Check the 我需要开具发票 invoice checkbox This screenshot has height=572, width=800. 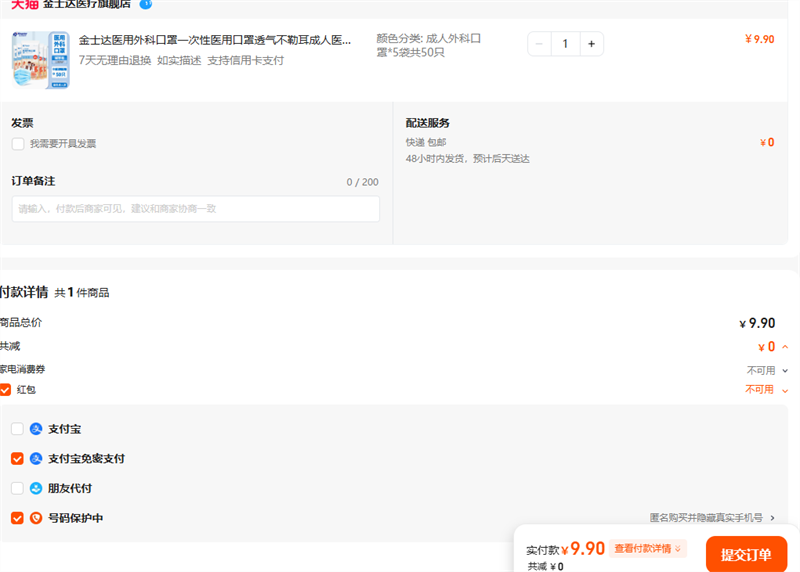(x=18, y=144)
